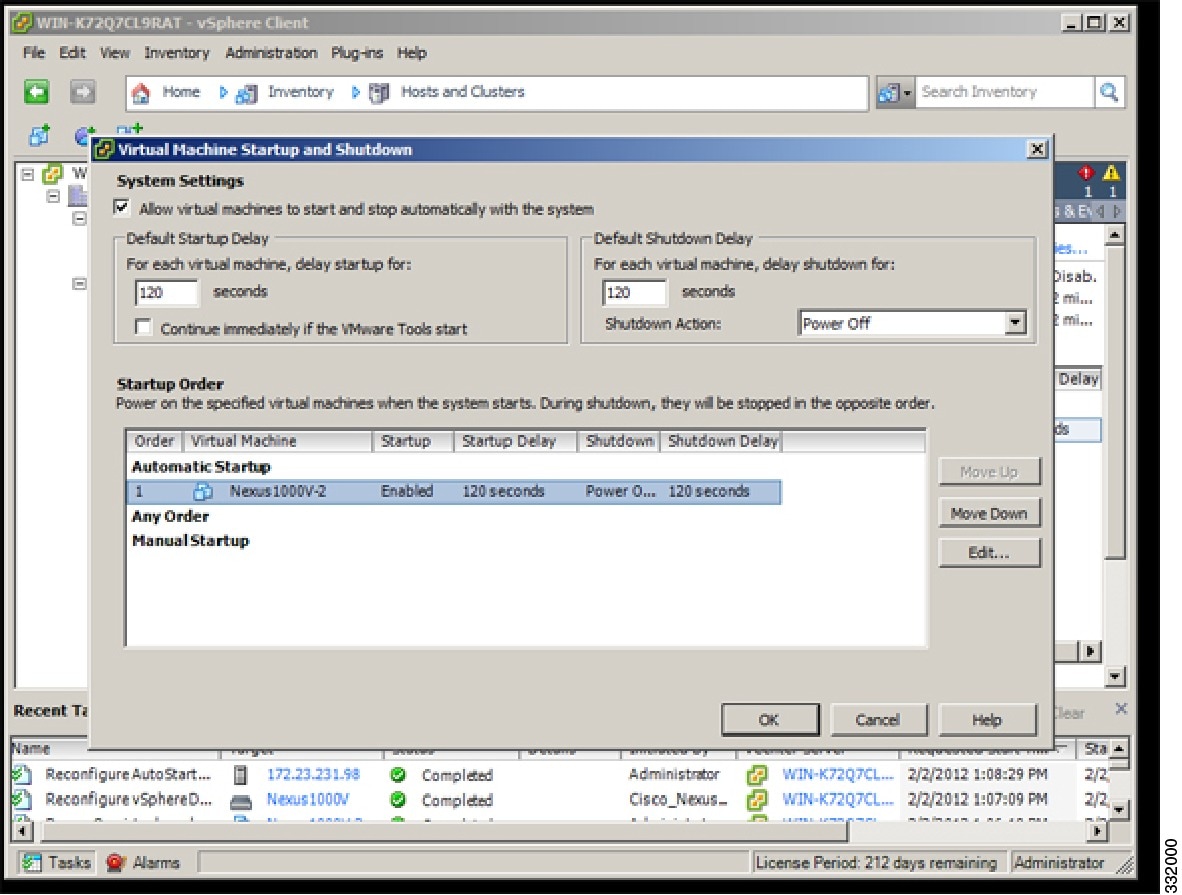
Task: Click Completed status icon for Reconfigure vSphereD
Action: click(398, 799)
